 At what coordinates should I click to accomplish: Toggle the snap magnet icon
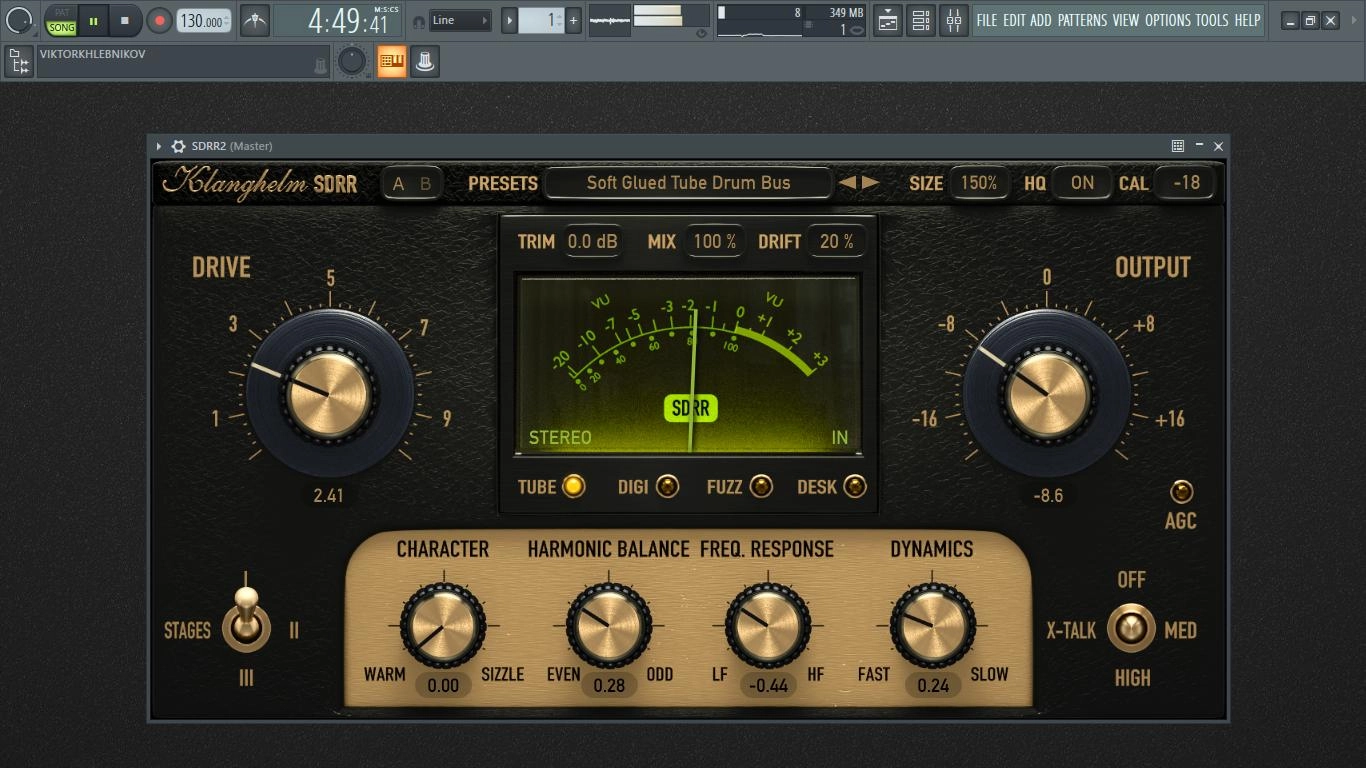pyautogui.click(x=418, y=20)
